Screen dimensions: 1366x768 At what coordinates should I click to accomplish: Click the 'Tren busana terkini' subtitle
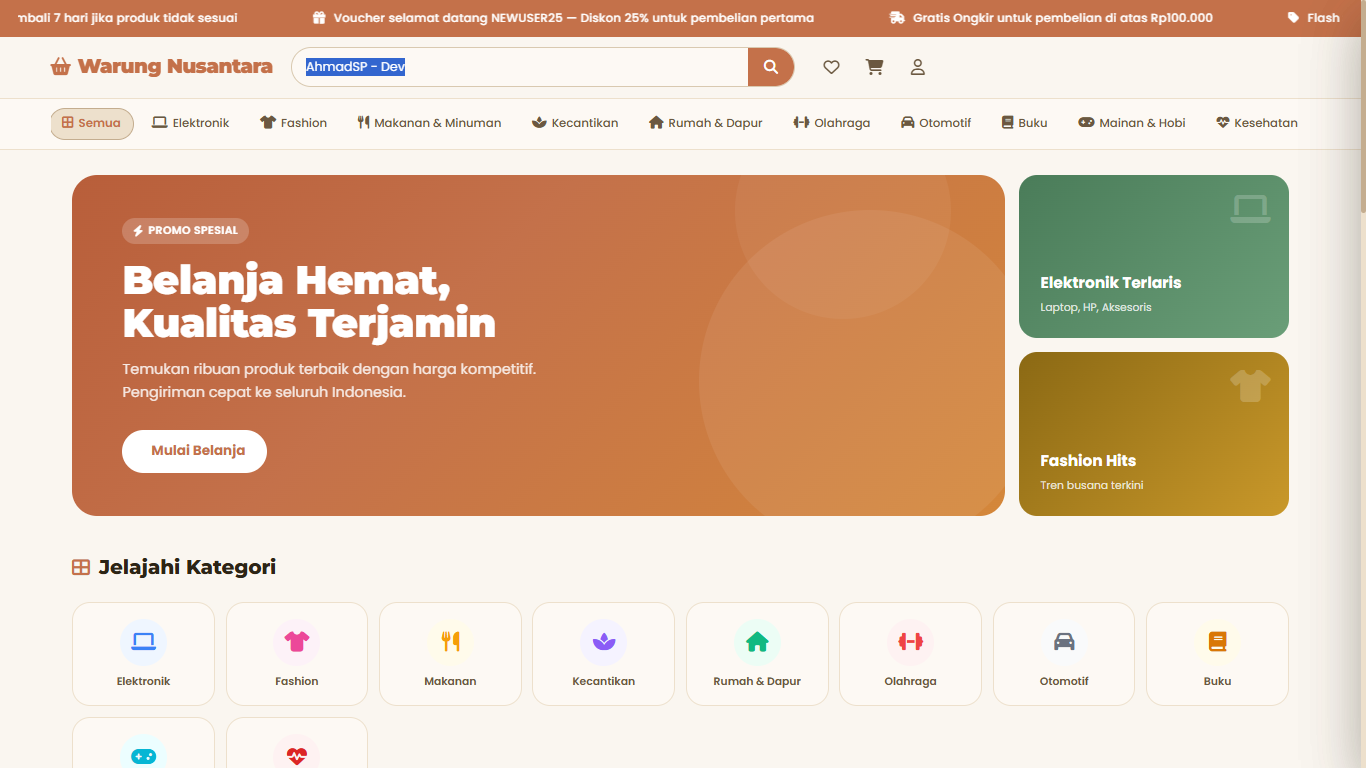pyautogui.click(x=1092, y=486)
